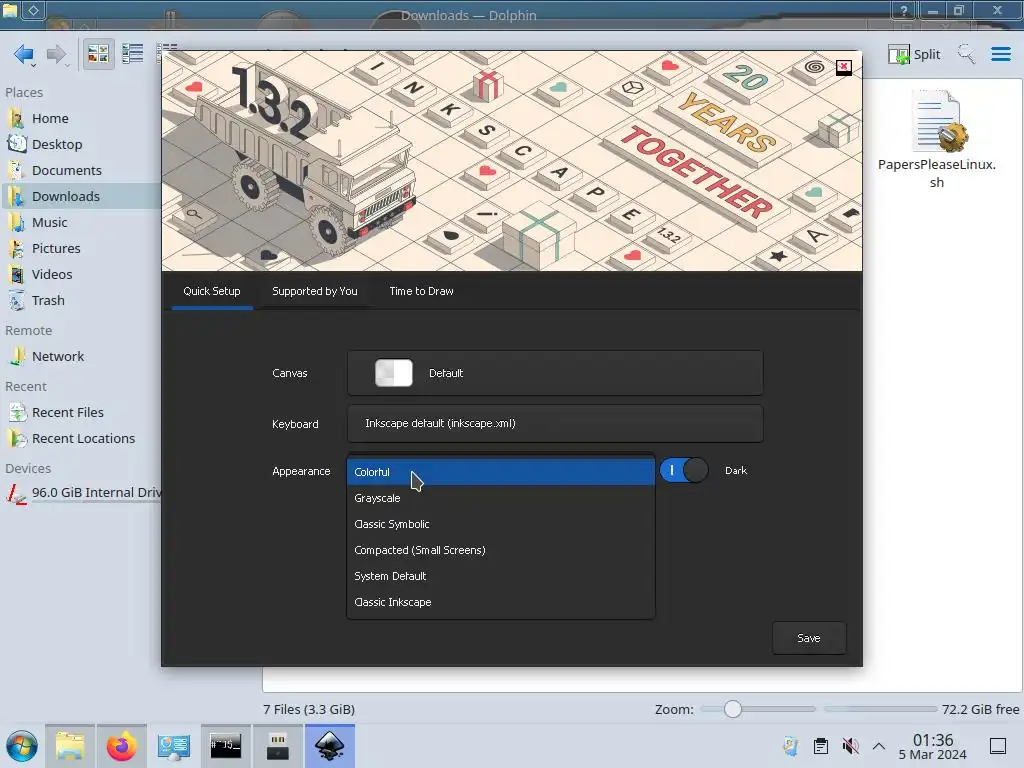Choose Classic Inkscape appearance option
The image size is (1024, 768).
pos(501,602)
